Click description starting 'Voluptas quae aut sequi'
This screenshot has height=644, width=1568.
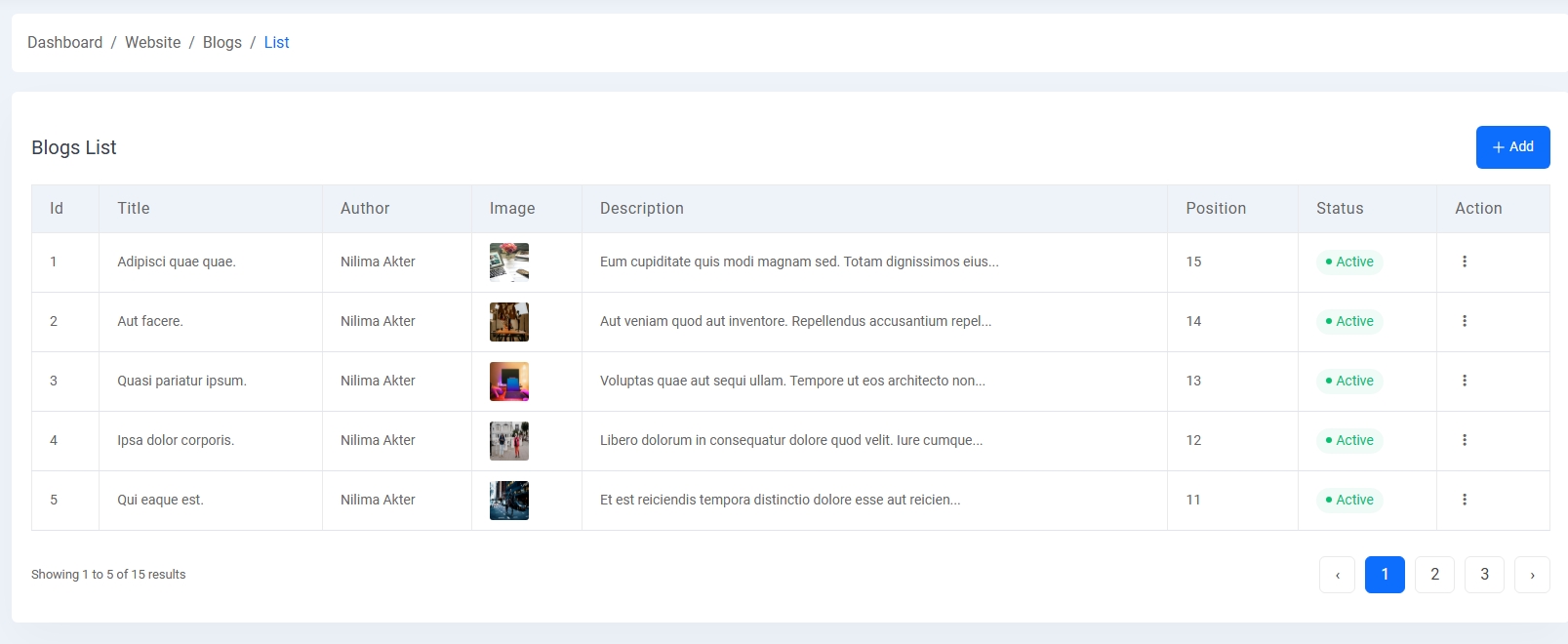[x=792, y=381]
